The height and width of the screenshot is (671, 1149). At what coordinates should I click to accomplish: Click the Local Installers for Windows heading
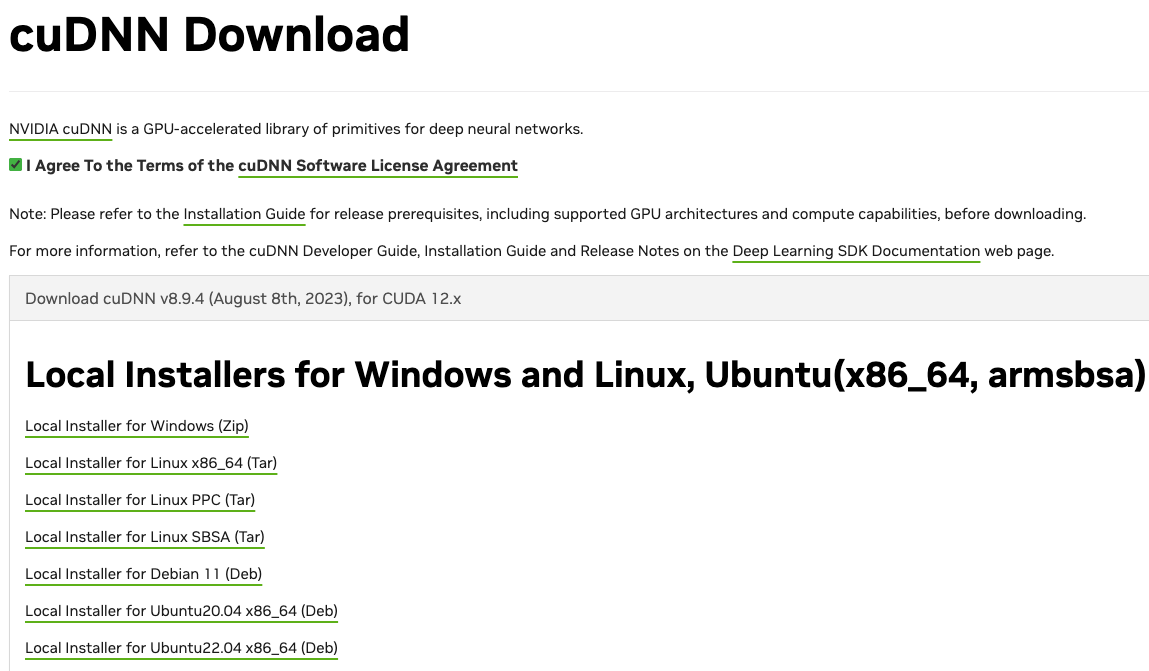point(586,375)
